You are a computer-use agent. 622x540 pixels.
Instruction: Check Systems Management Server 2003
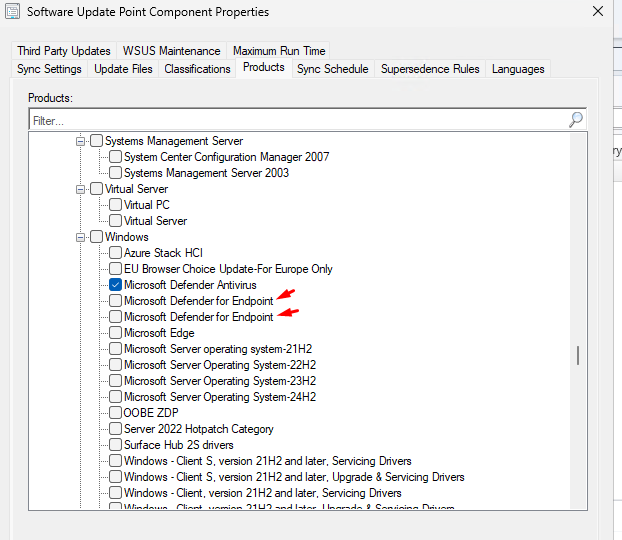pyautogui.click(x=115, y=173)
